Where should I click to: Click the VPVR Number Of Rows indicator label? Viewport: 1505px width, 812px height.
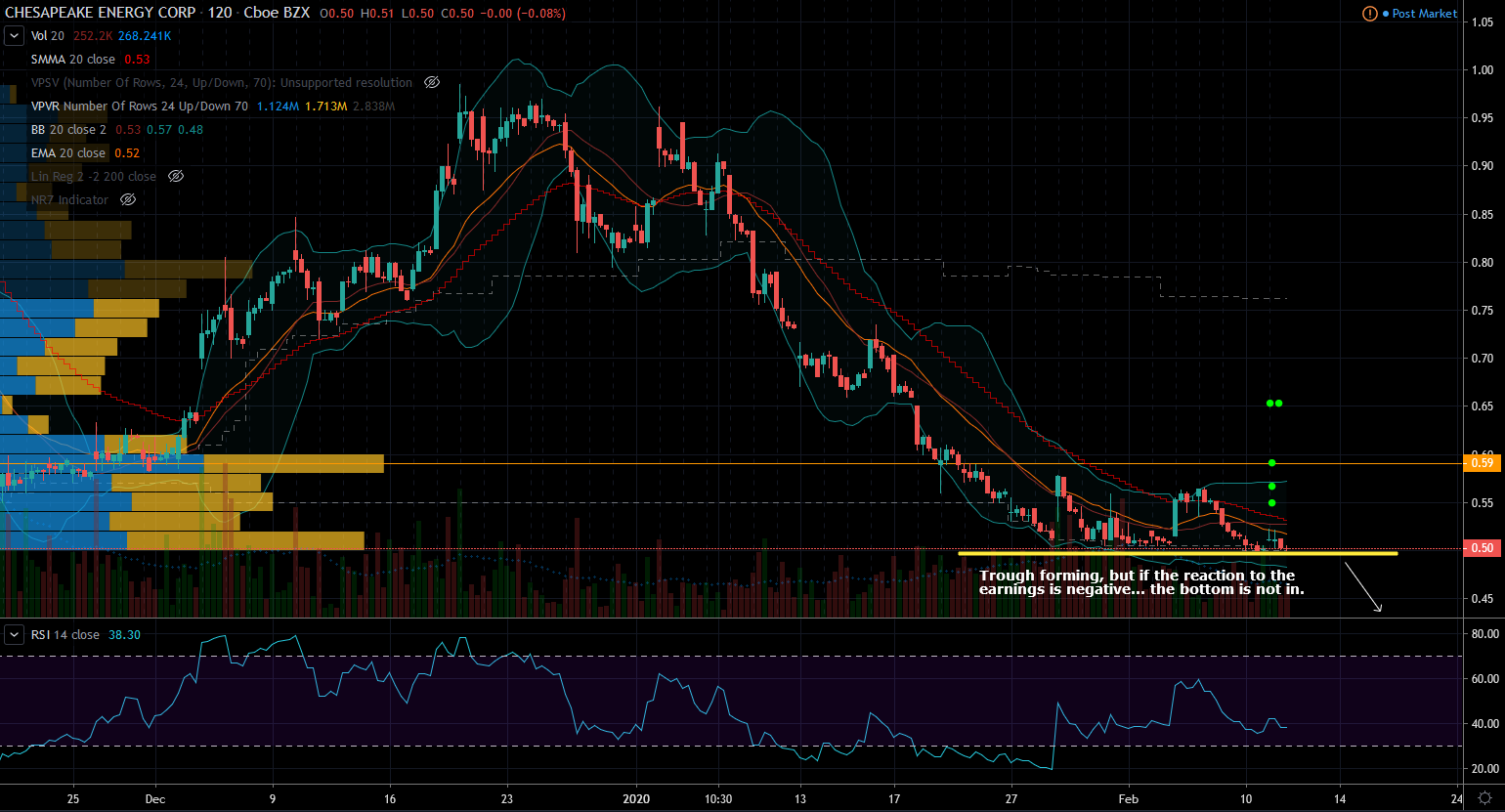(x=140, y=107)
